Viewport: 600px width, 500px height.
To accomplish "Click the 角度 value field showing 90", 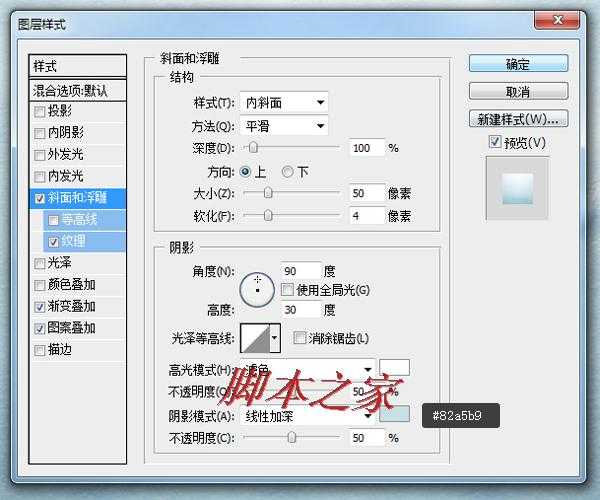I will 300,271.
